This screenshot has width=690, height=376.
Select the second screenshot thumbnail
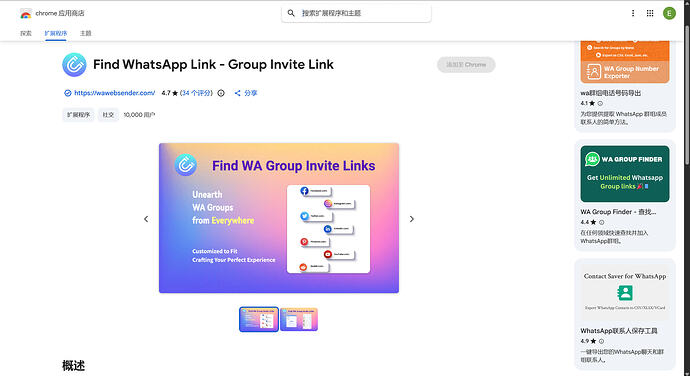click(299, 319)
